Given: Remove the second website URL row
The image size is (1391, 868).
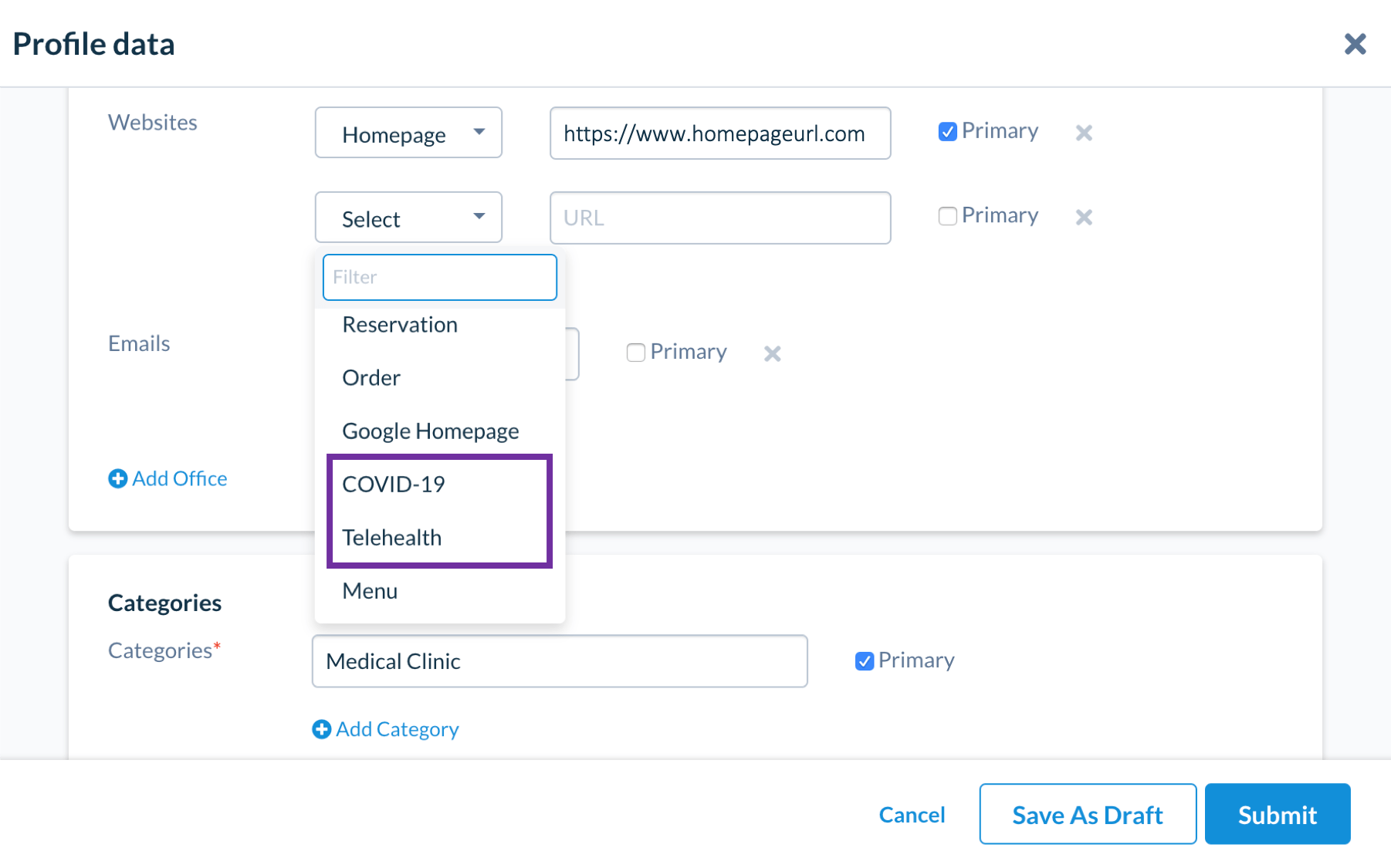Looking at the screenshot, I should click(1084, 217).
